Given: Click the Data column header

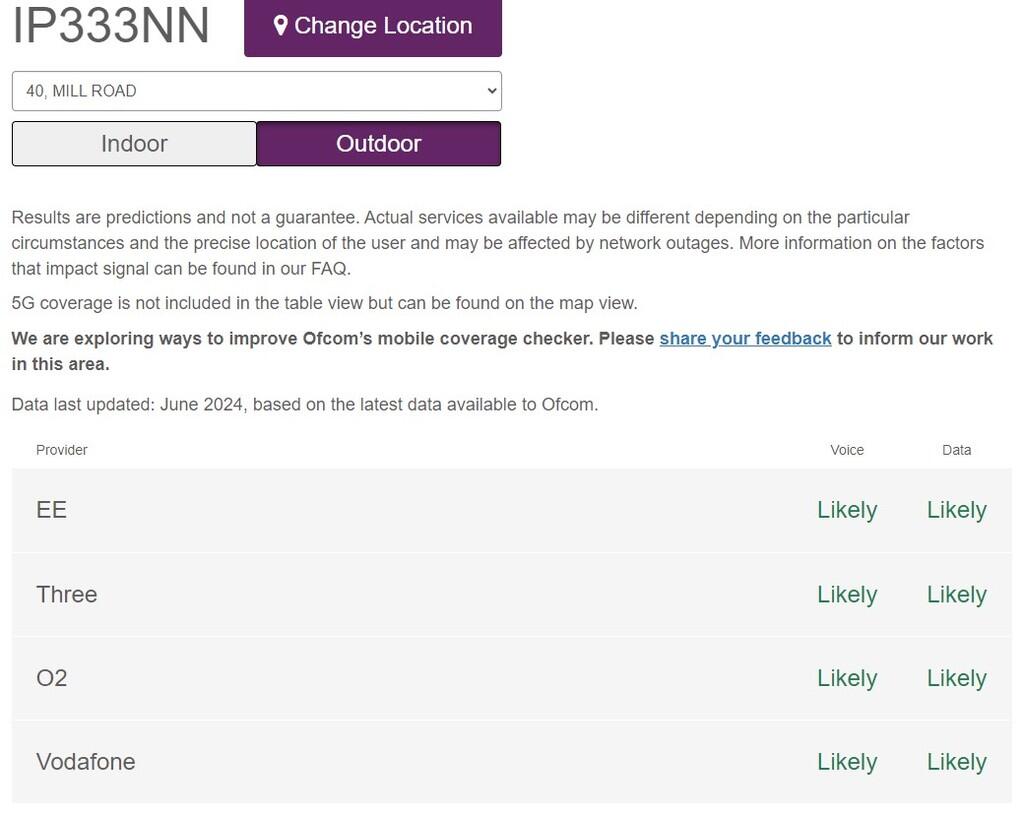Looking at the screenshot, I should [x=956, y=450].
